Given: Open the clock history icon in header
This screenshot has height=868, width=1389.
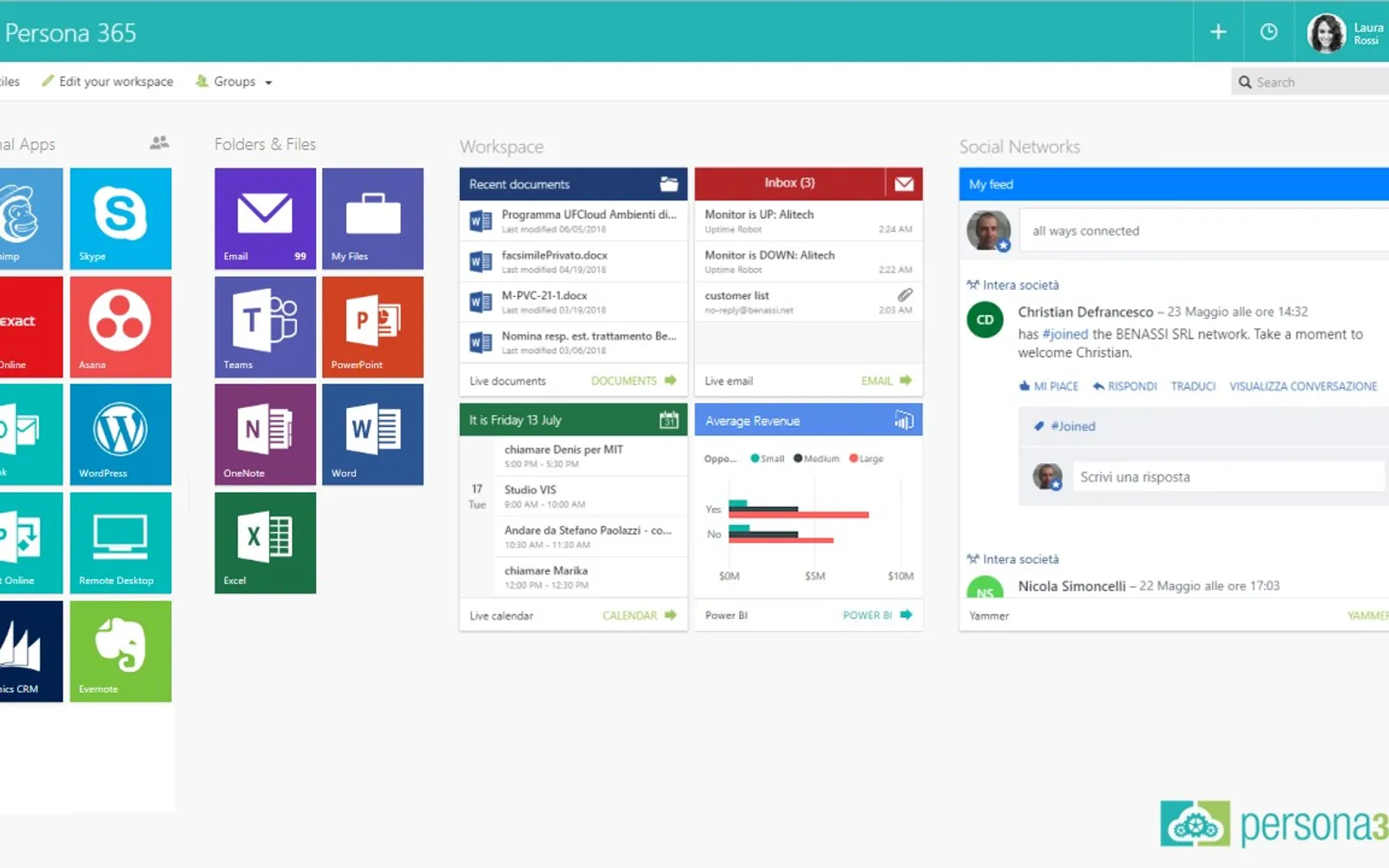Looking at the screenshot, I should click(1269, 32).
